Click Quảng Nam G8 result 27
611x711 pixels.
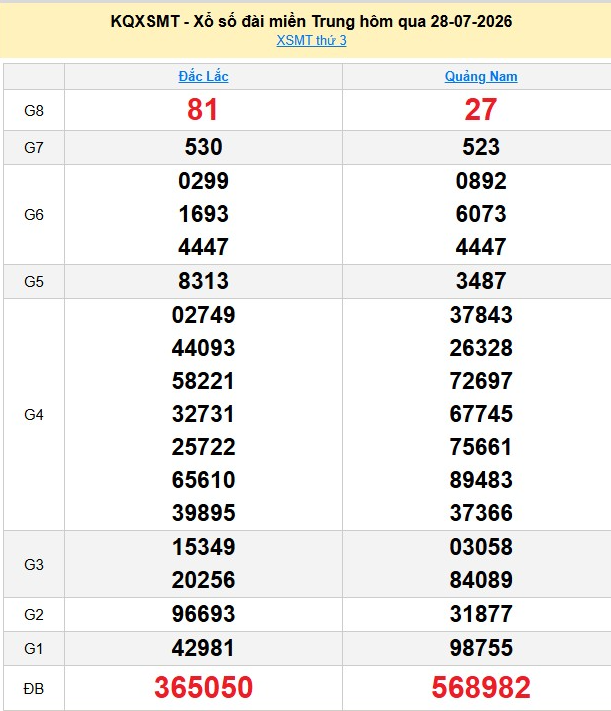click(x=481, y=110)
